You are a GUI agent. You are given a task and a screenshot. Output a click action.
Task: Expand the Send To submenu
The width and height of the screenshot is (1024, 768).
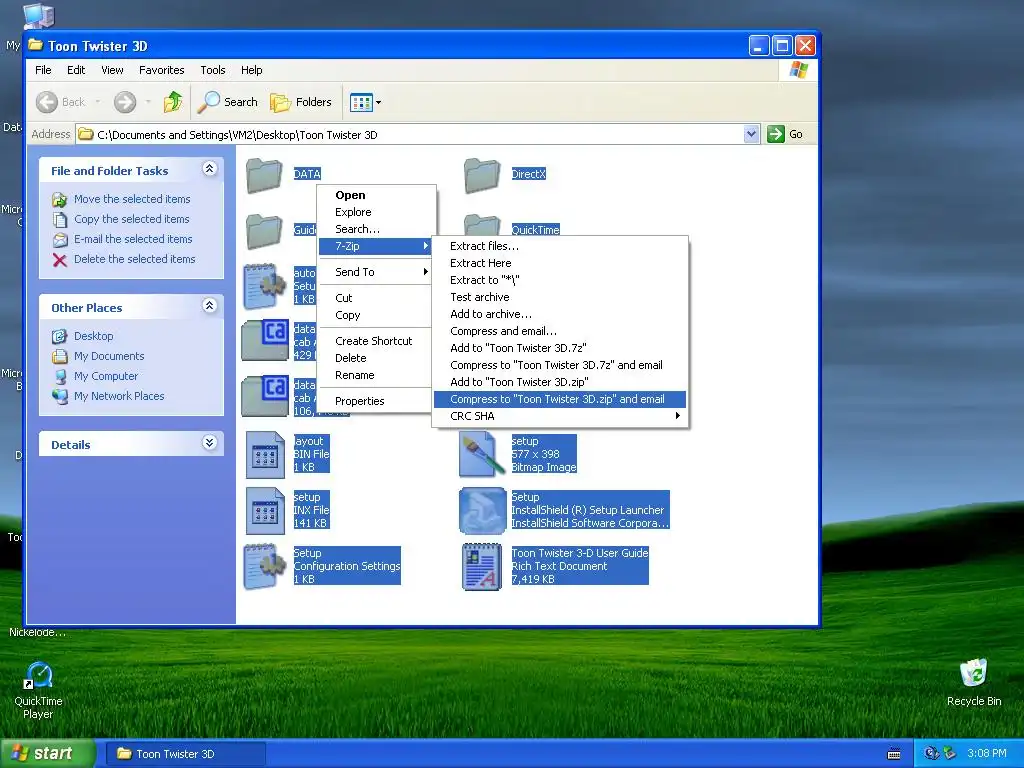pos(377,272)
